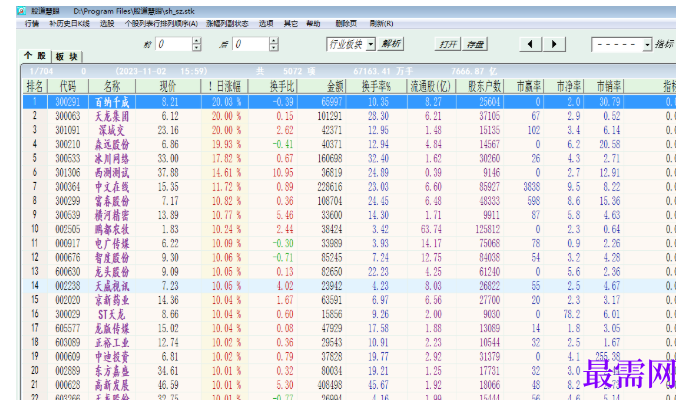Select stock code 002020 in row 15
The image size is (695, 405).
pyautogui.click(x=68, y=300)
